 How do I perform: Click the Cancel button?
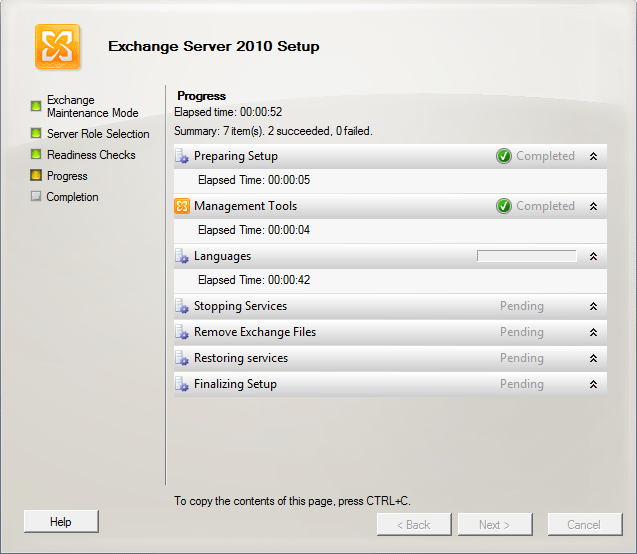pos(585,525)
